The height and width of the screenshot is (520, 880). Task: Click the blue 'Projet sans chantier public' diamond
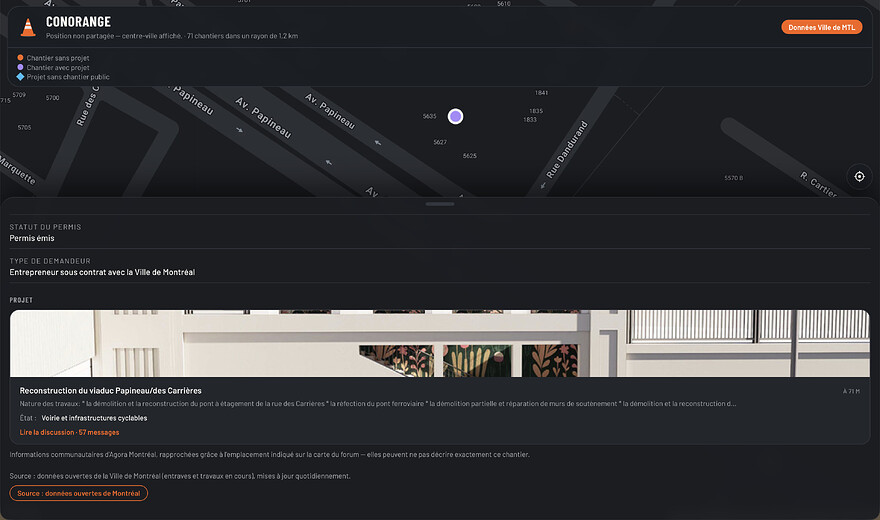[x=20, y=76]
